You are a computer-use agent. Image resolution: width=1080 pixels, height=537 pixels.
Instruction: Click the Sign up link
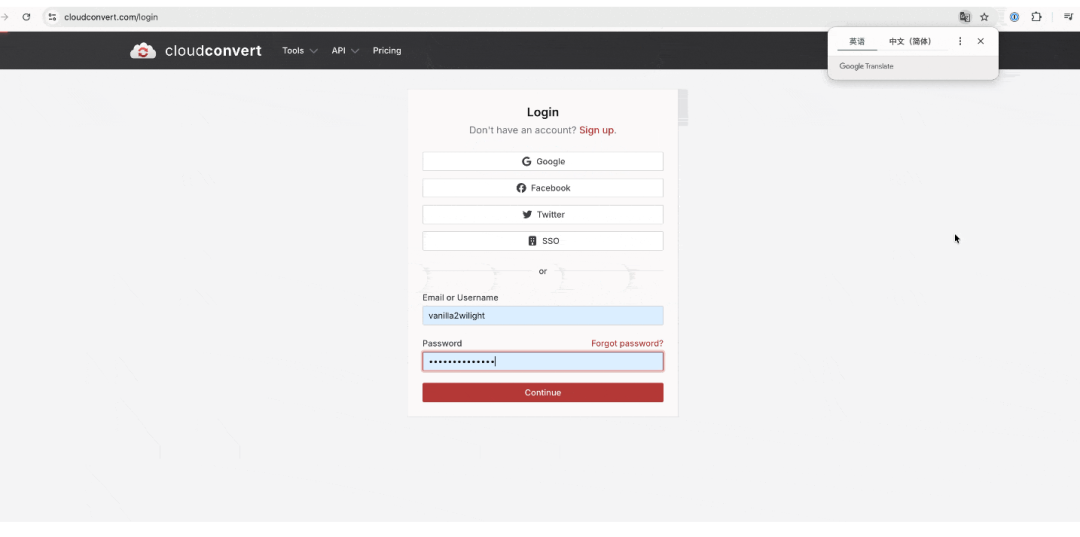click(x=596, y=130)
